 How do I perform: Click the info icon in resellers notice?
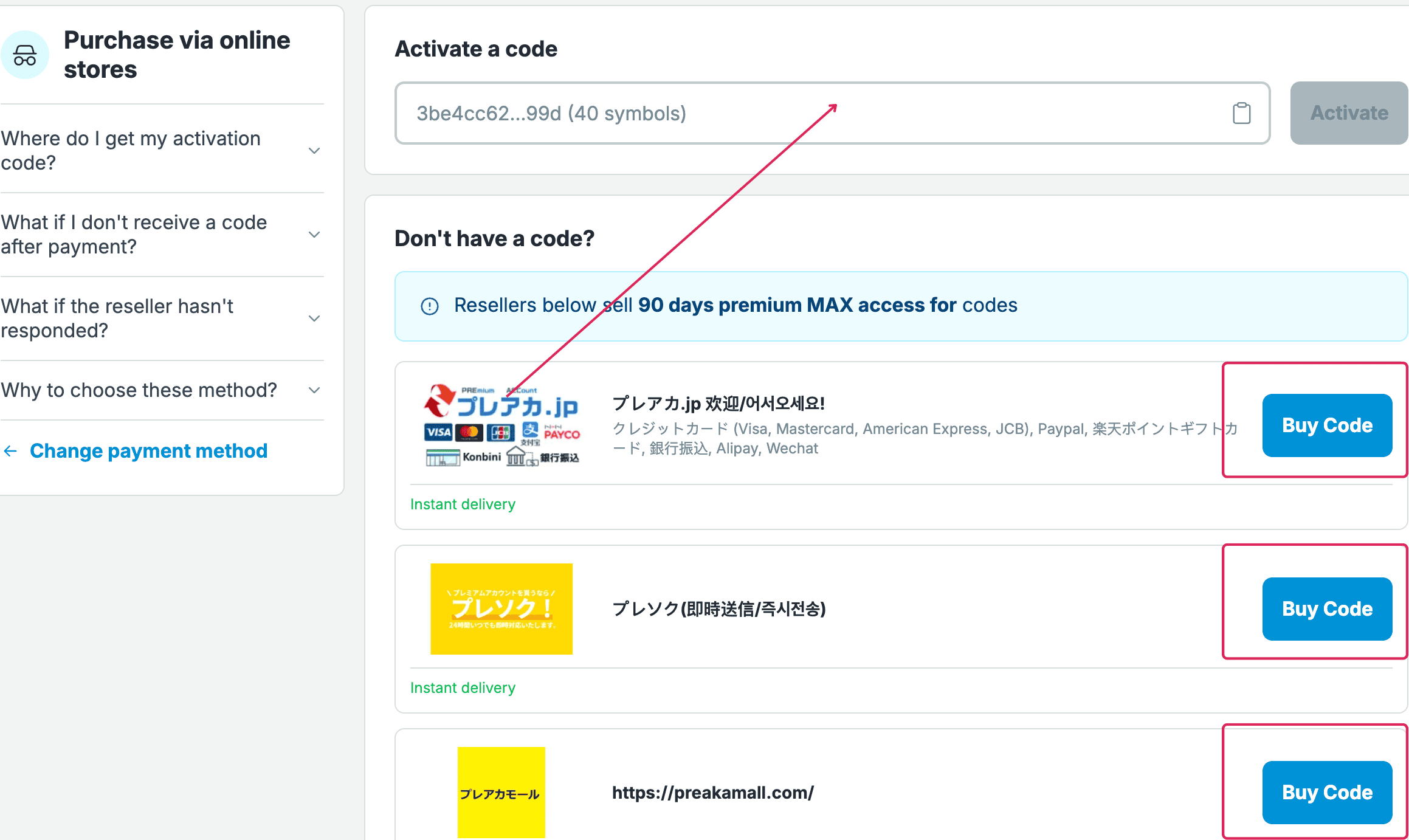click(x=430, y=306)
